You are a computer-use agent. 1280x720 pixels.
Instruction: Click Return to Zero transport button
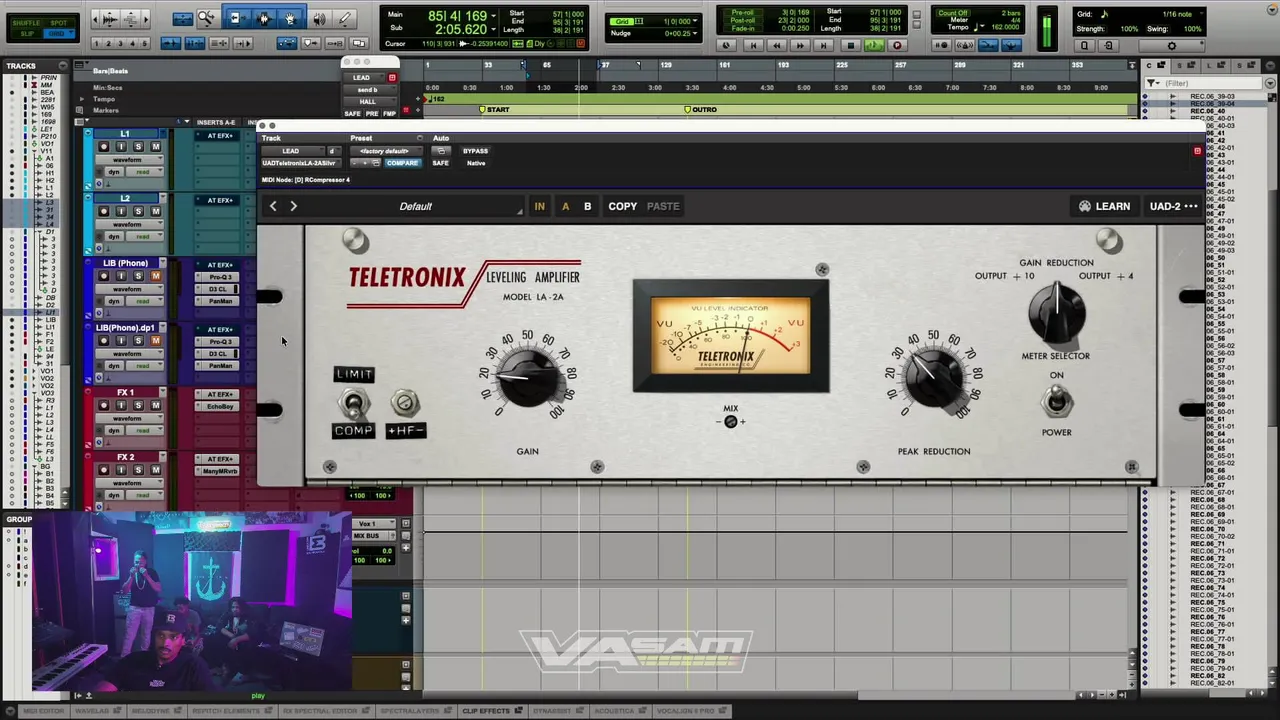754,45
